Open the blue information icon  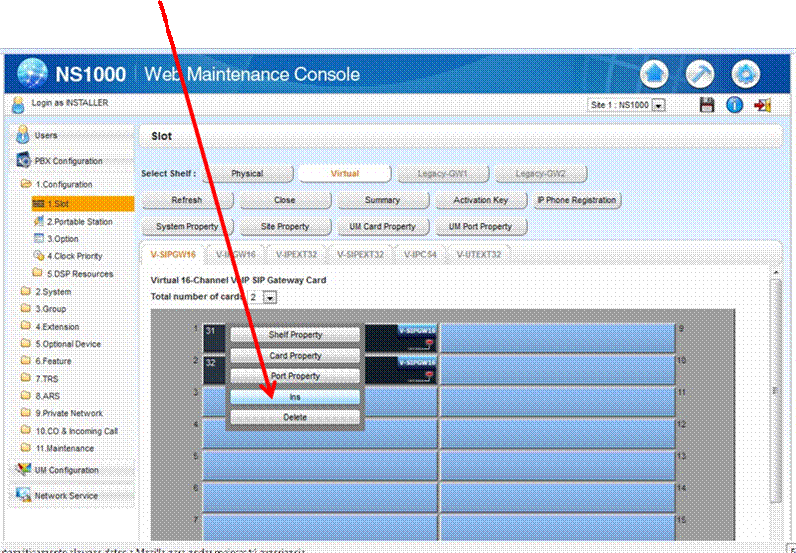734,105
